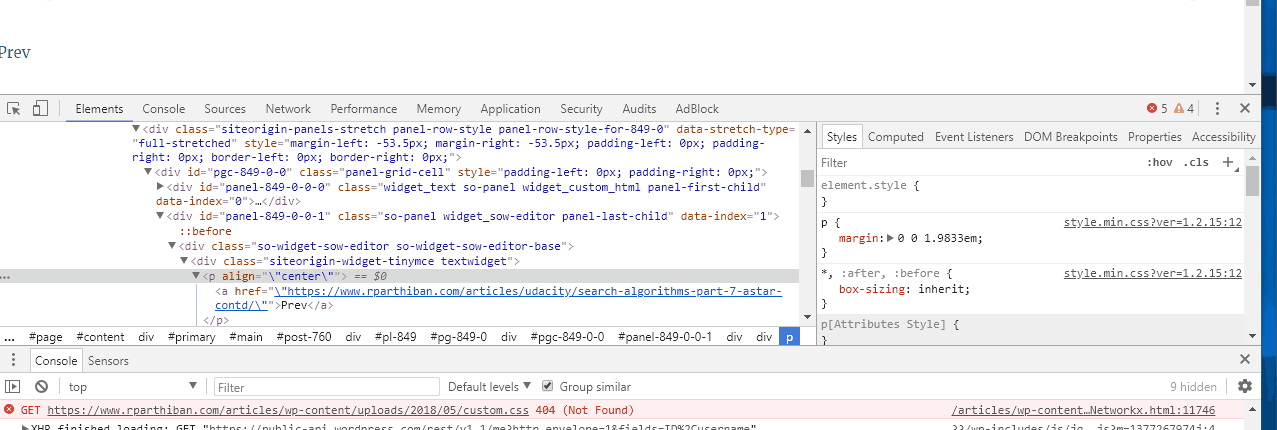Collapse the panel-849-0-0-1 div node
The image size is (1277, 430).
coord(161,216)
